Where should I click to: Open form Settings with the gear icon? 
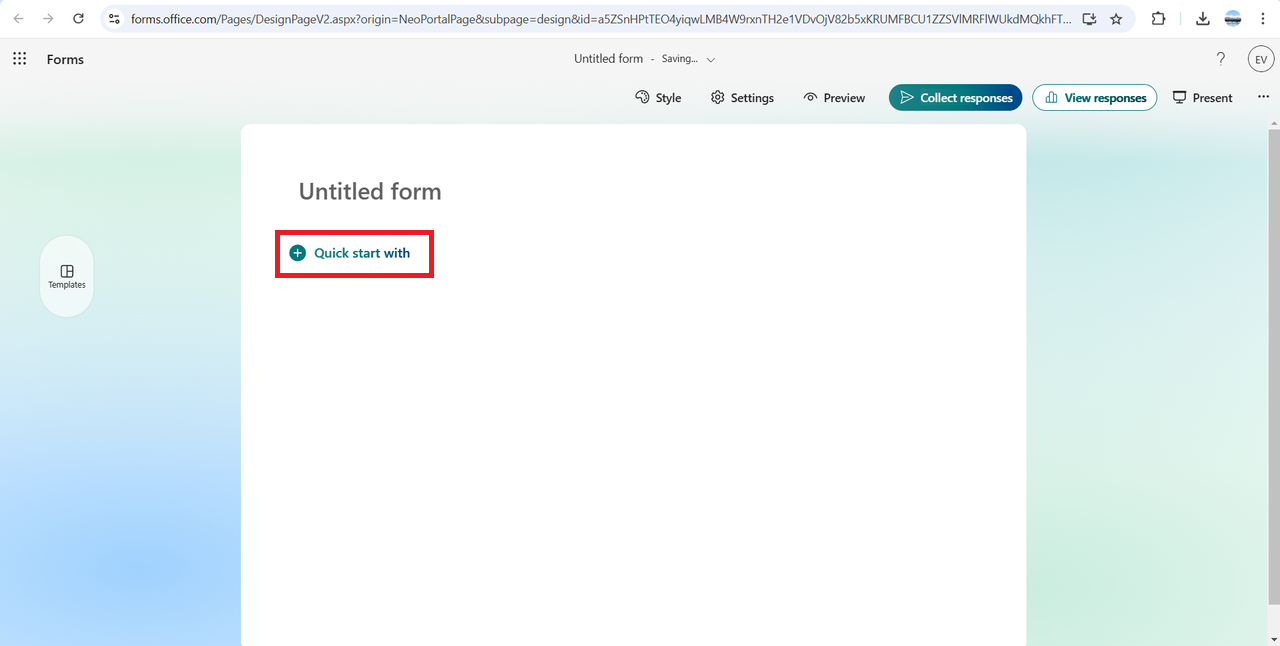[x=742, y=98]
